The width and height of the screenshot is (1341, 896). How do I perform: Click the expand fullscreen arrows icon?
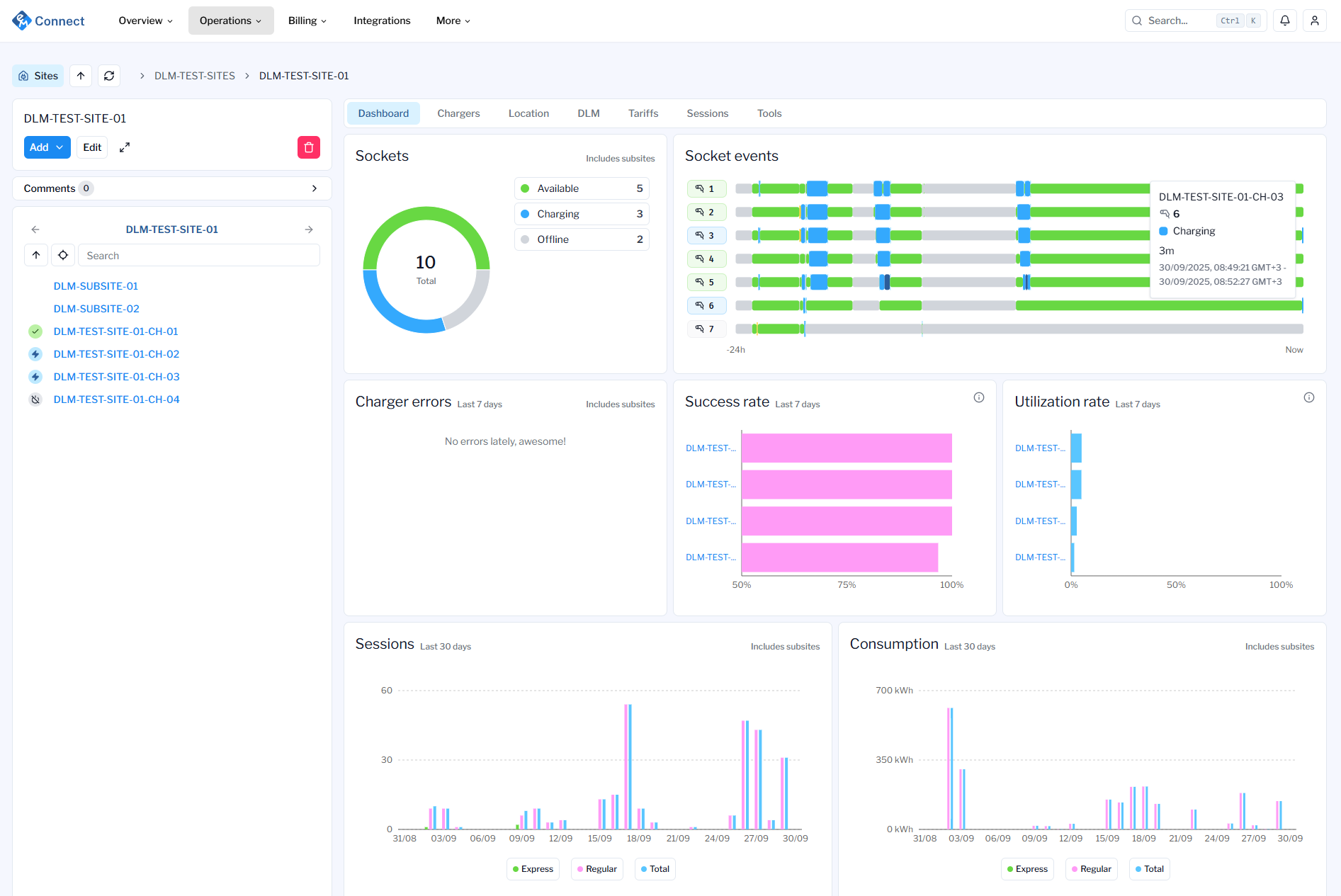(125, 147)
